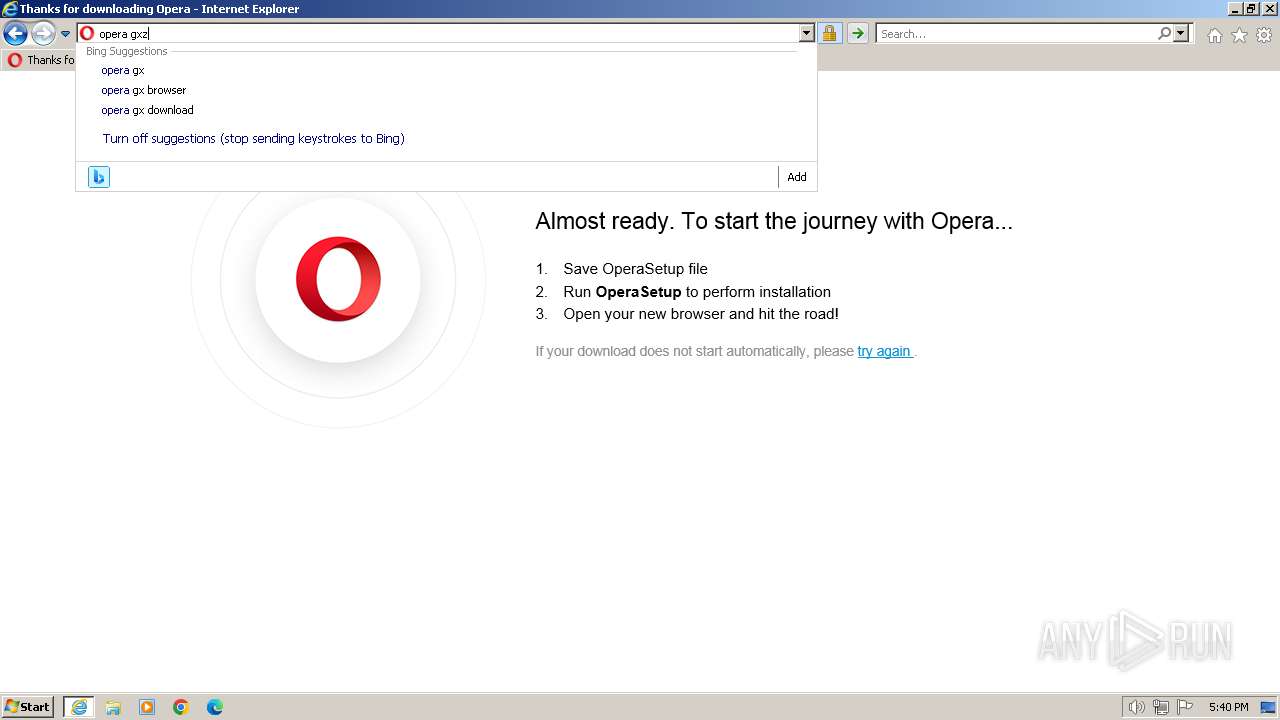
Task: Launch Microsoft Edge from taskbar
Action: coord(215,707)
